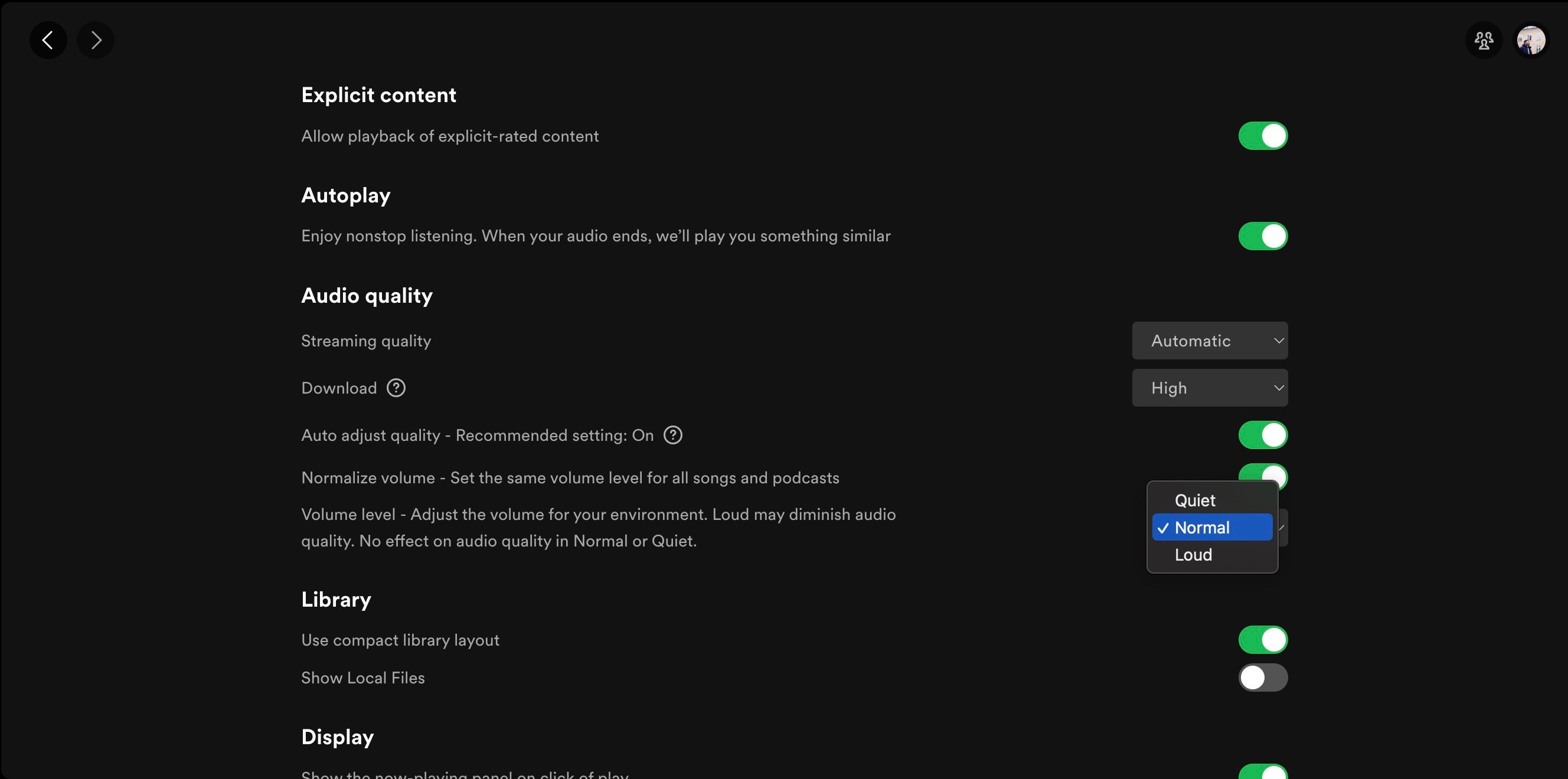Go forward using the right arrow
Image resolution: width=1568 pixels, height=779 pixels.
point(96,40)
